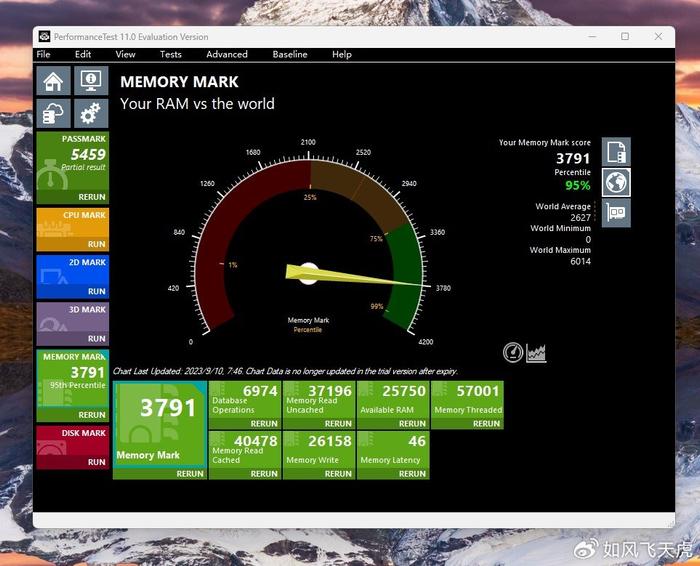Select the large Memory Mark 3791 tile

pos(160,424)
